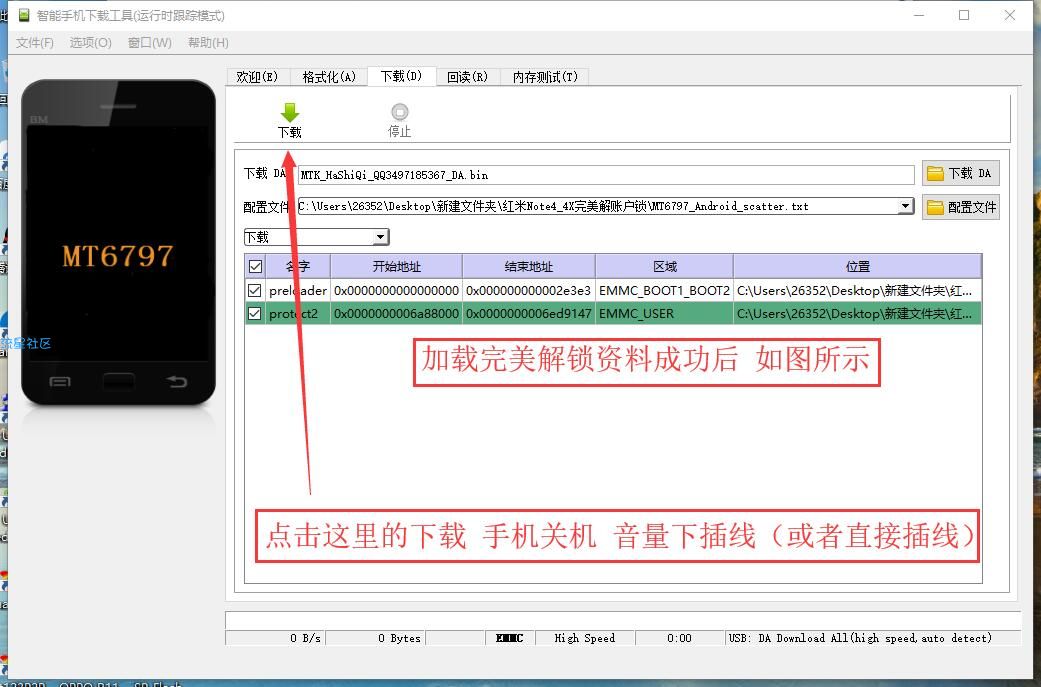The image size is (1041, 687).
Task: Switch to the 回读(R) tab
Action: click(x=467, y=77)
